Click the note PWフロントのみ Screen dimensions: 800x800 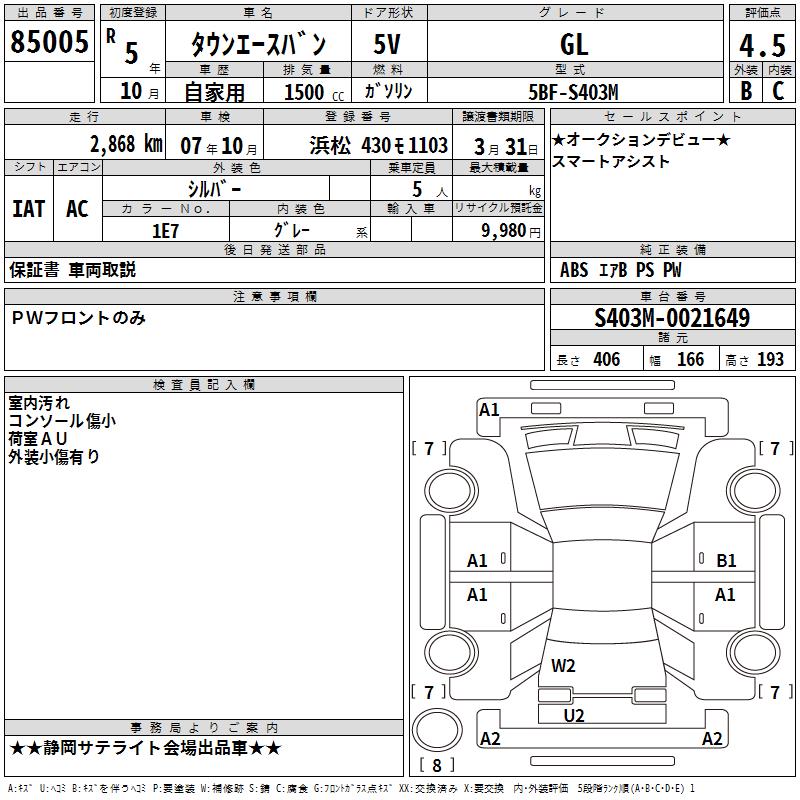pyautogui.click(x=79, y=318)
